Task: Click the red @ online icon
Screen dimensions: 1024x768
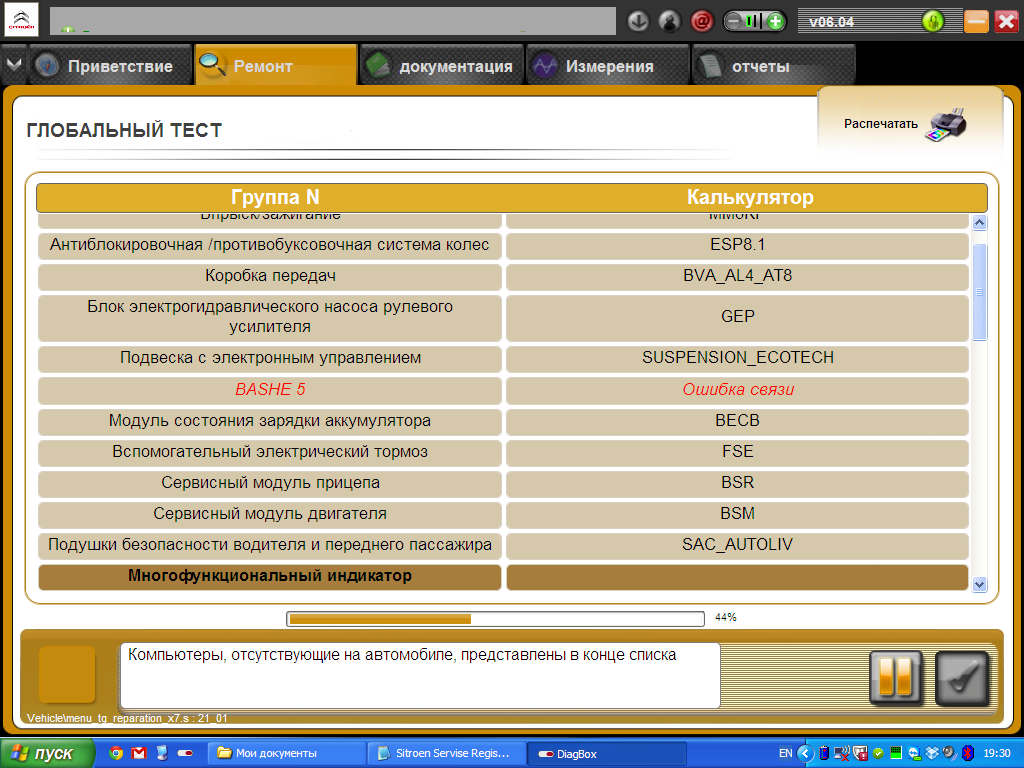Action: [x=703, y=21]
